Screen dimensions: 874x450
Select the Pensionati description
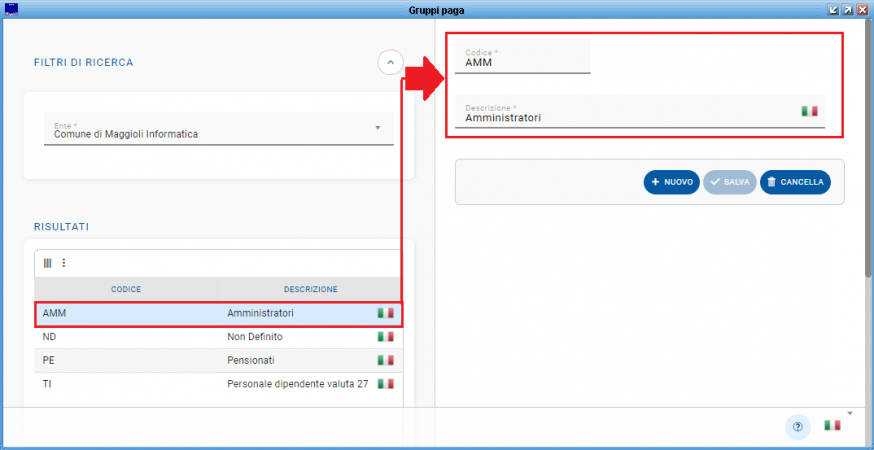click(251, 360)
